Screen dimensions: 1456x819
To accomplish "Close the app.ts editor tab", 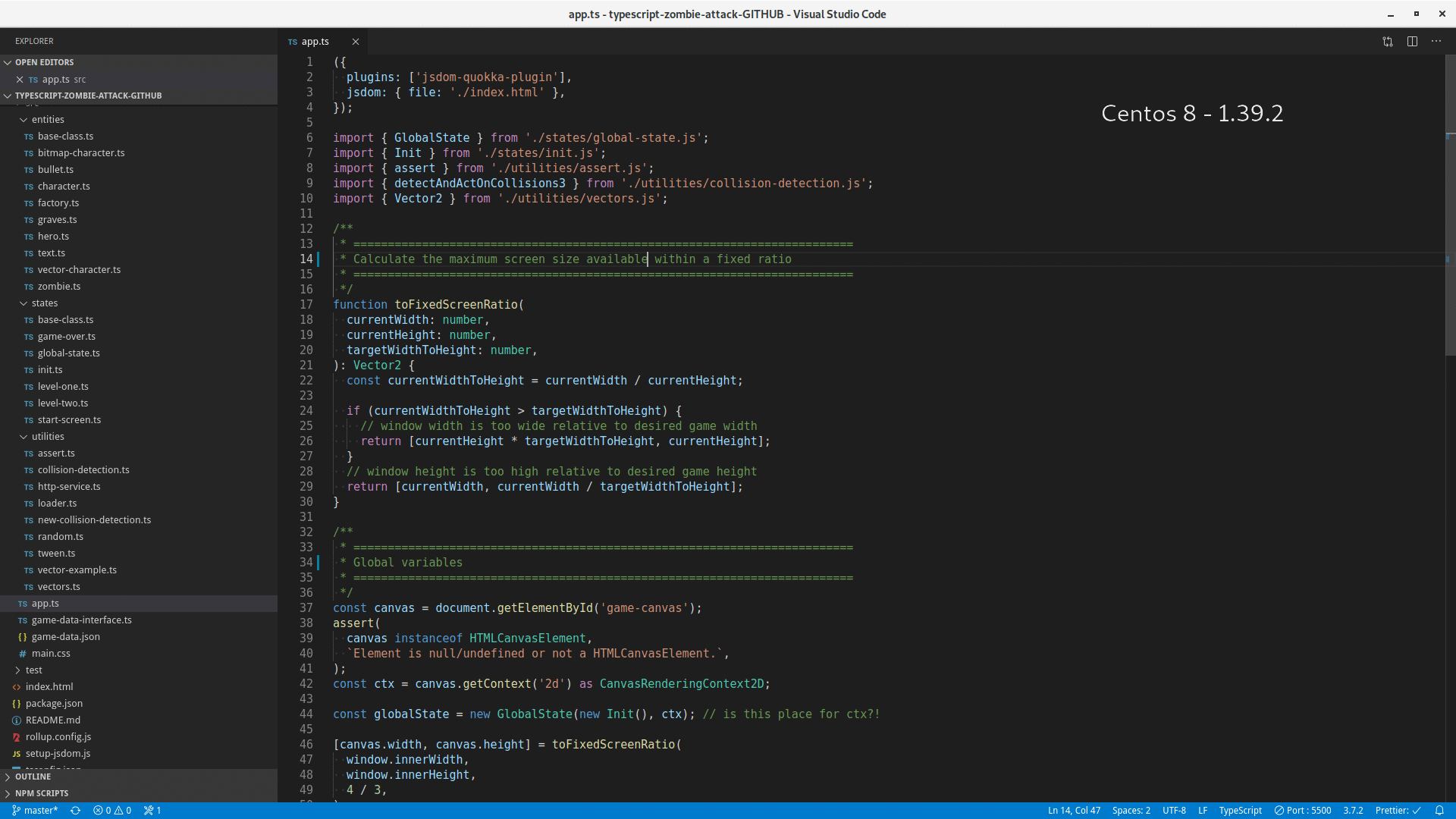I will pos(355,42).
